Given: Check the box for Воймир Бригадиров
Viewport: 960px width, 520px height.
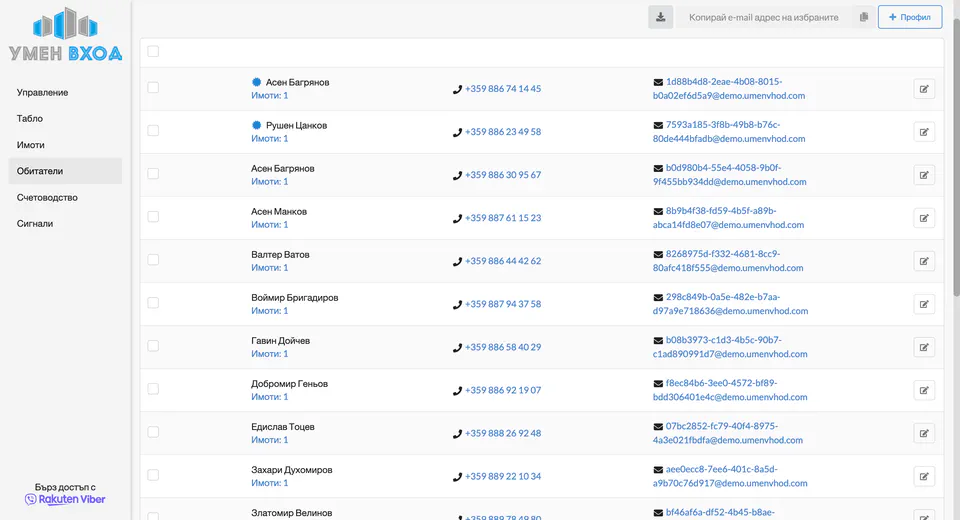Looking at the screenshot, I should tap(153, 303).
